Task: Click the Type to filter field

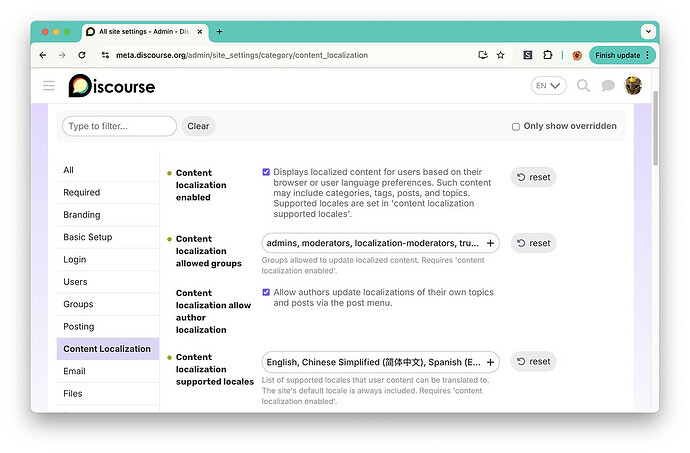Action: (119, 126)
